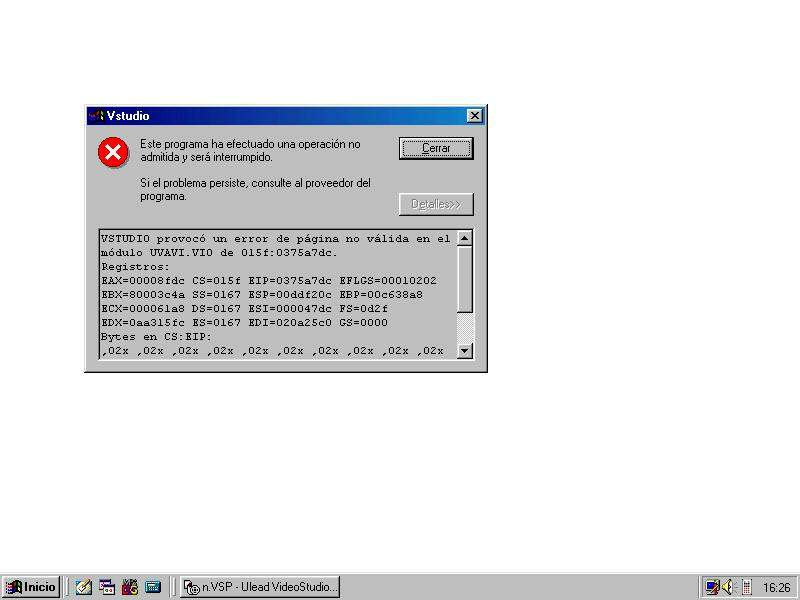Click the 'Registros:' line in the details
The width and height of the screenshot is (800, 600).
pos(135,267)
